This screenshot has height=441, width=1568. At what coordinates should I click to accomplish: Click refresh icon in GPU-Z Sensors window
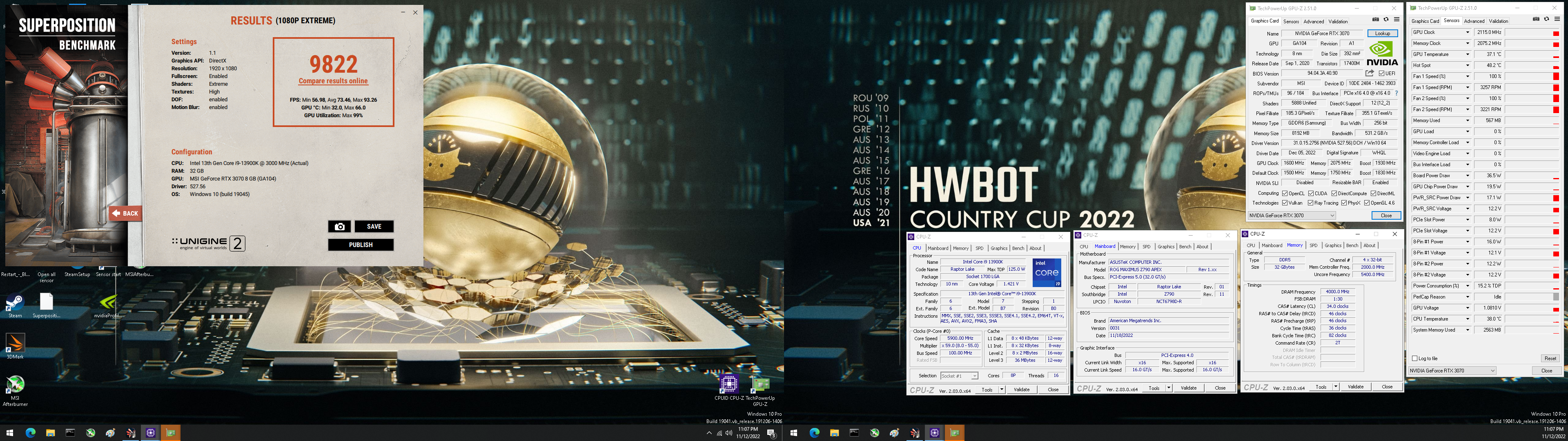[x=1547, y=20]
